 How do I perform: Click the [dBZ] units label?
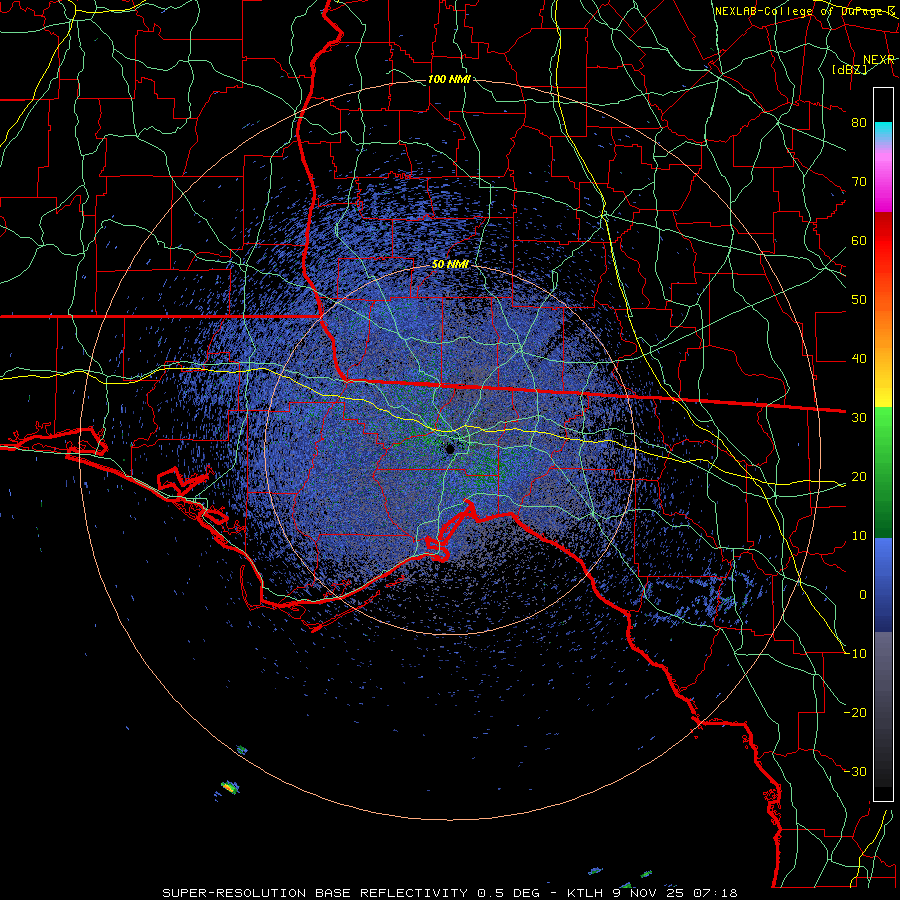[849, 69]
